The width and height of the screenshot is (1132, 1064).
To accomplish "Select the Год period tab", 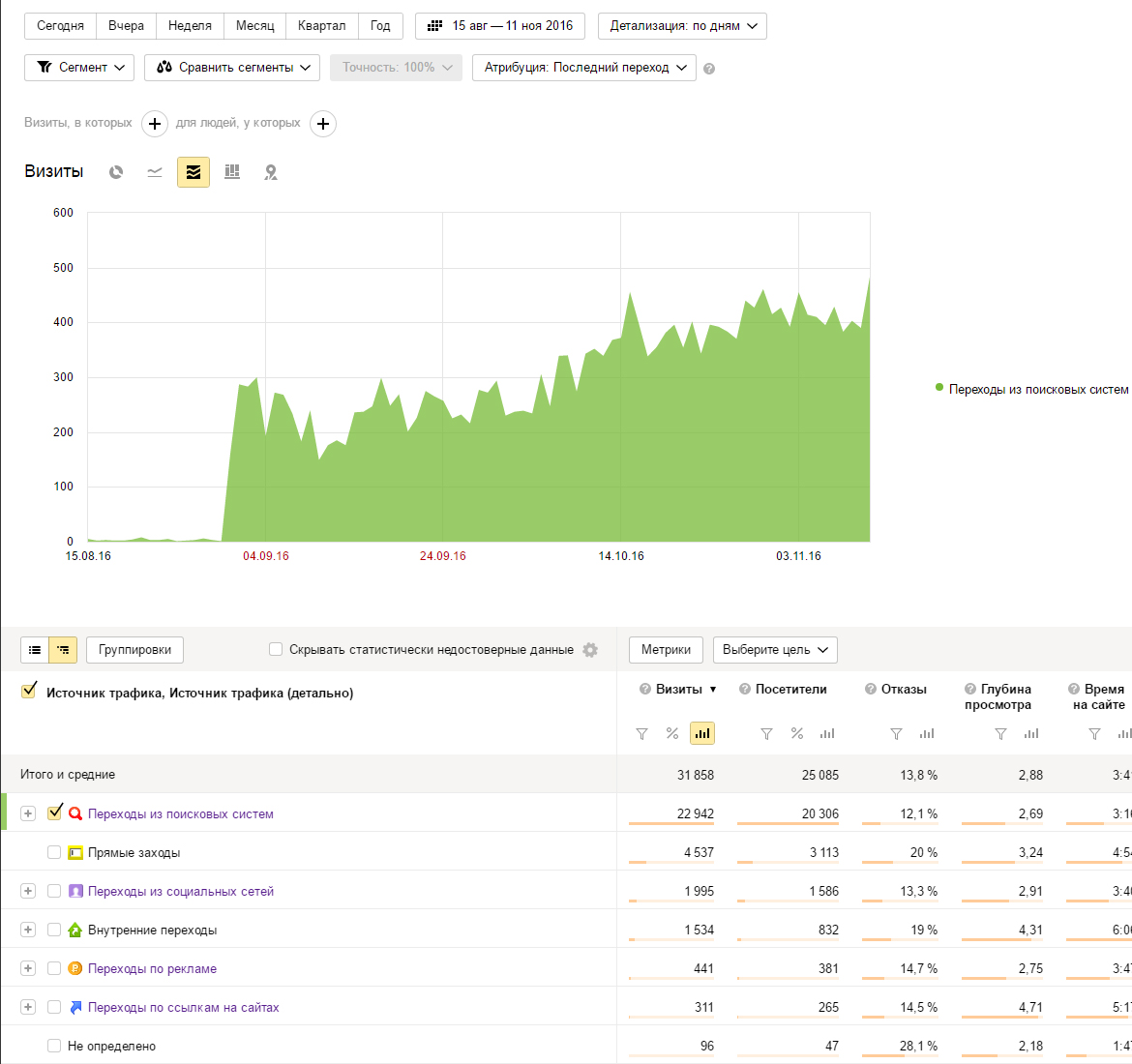I will click(380, 26).
